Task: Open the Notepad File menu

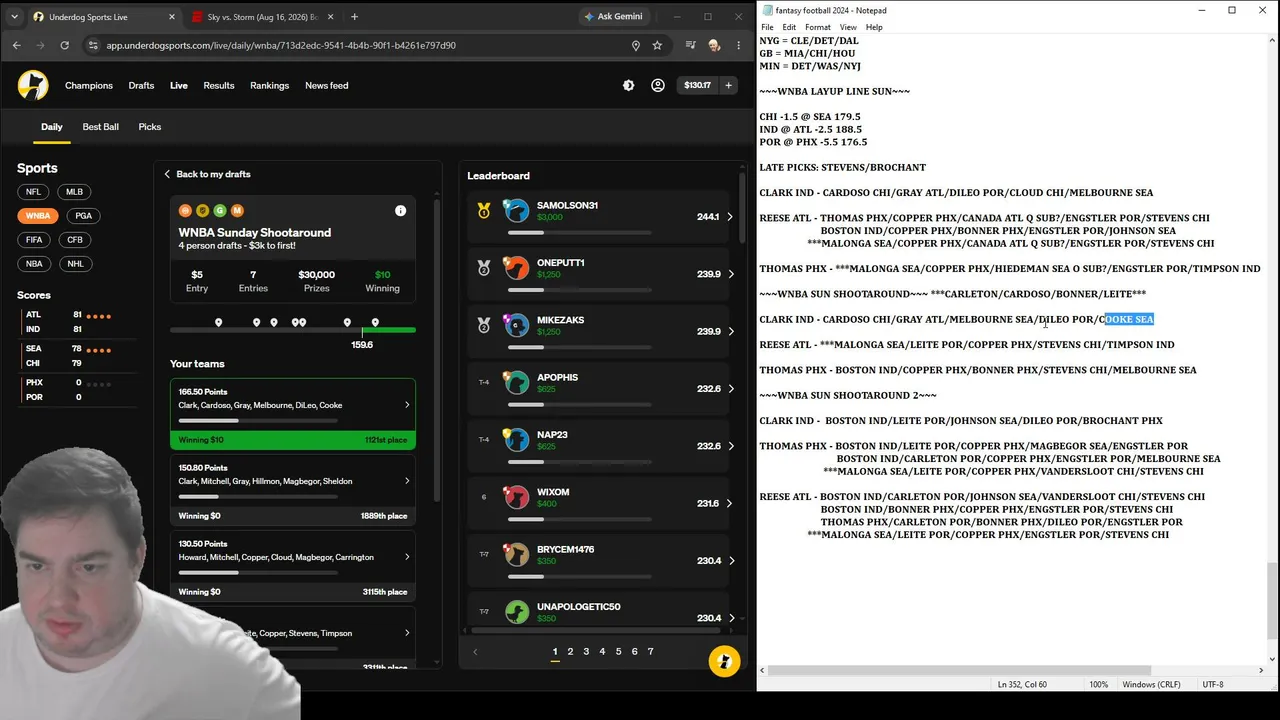Action: coord(767,27)
